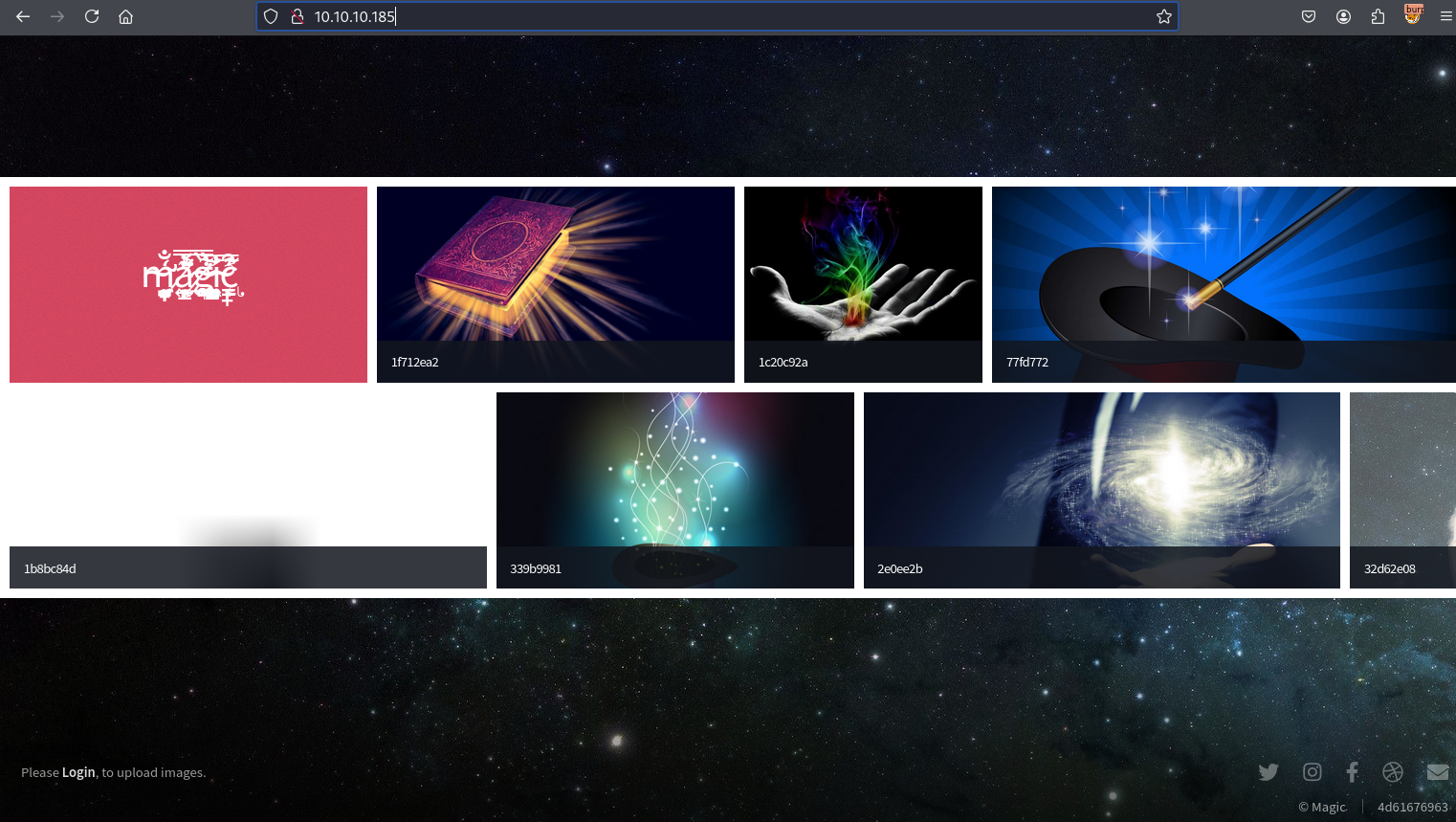
Task: Show site security padlock info
Action: click(298, 16)
